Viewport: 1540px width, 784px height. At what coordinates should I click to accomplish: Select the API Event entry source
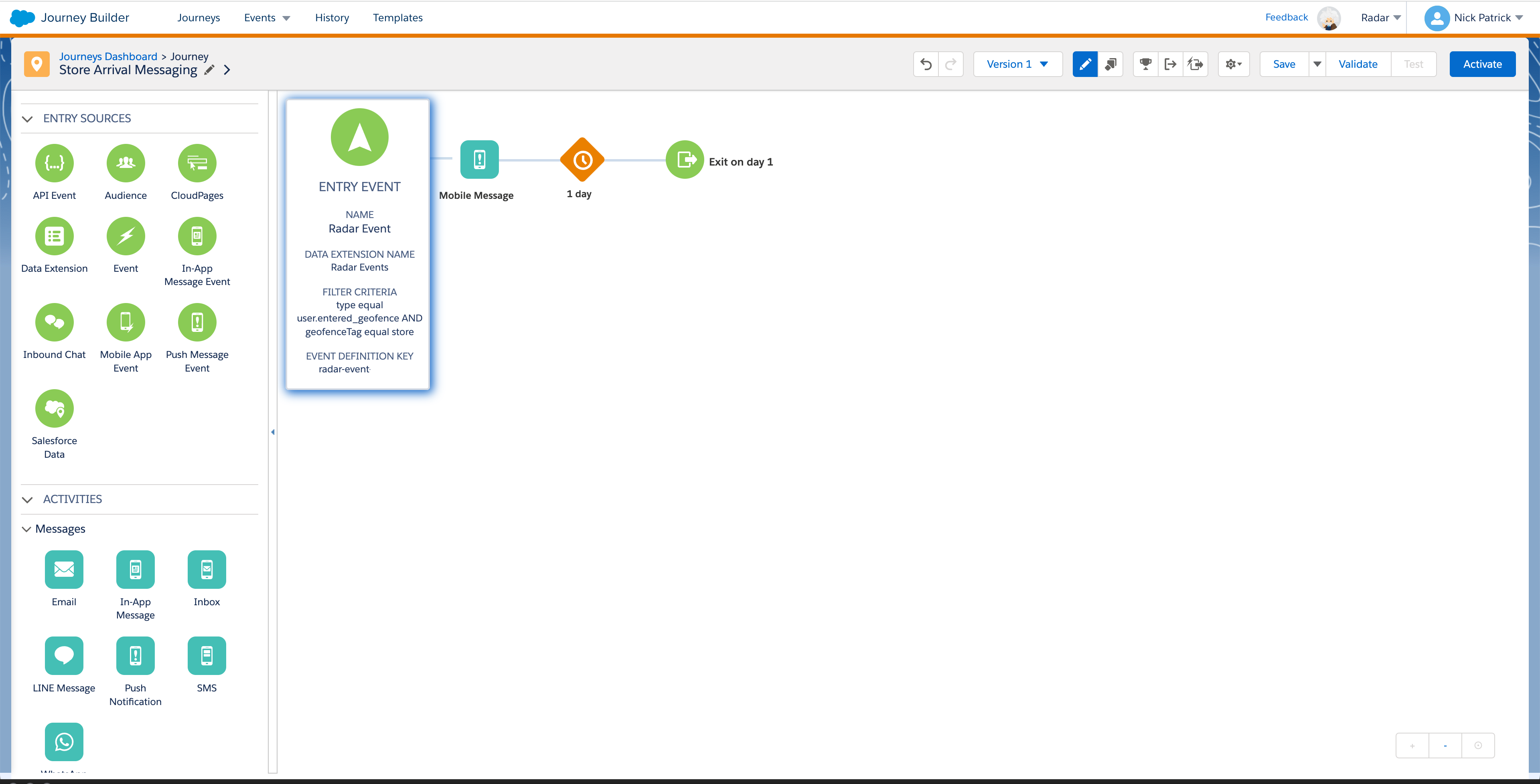[x=54, y=163]
